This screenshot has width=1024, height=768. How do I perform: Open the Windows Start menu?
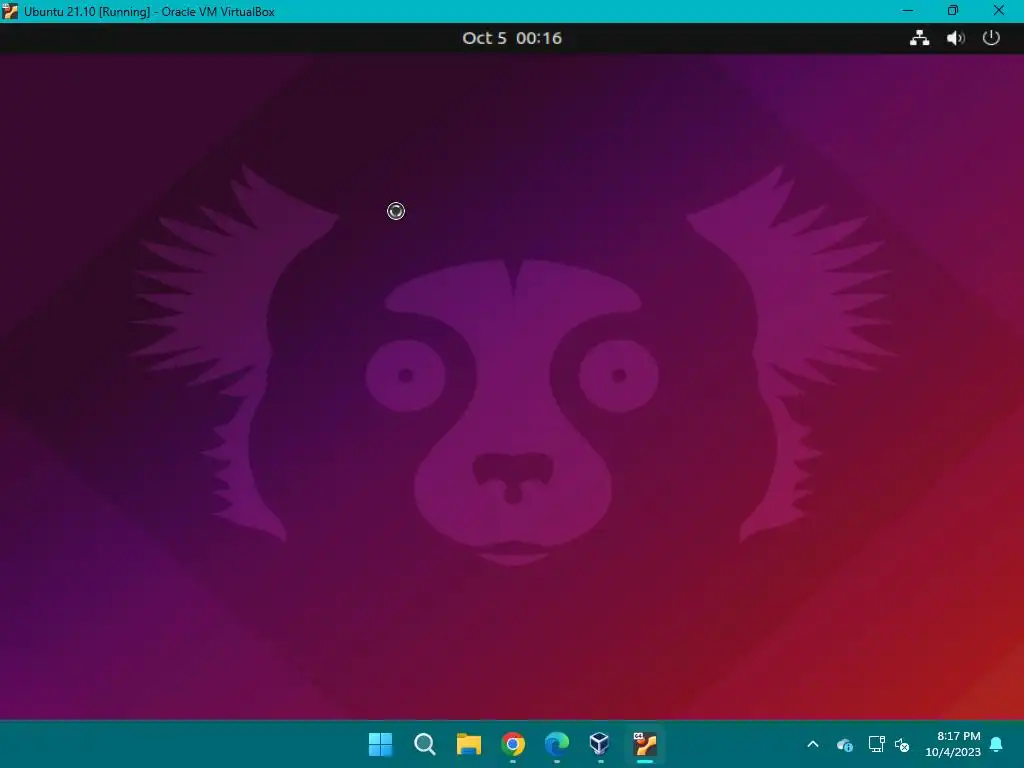pos(380,744)
